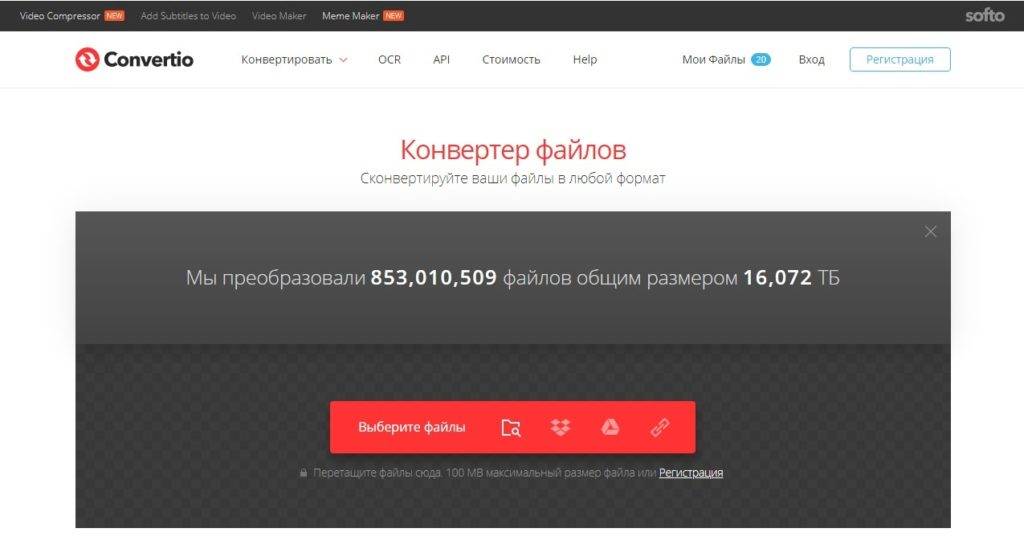
Task: Click the Выберите файлы button
Action: 411,427
